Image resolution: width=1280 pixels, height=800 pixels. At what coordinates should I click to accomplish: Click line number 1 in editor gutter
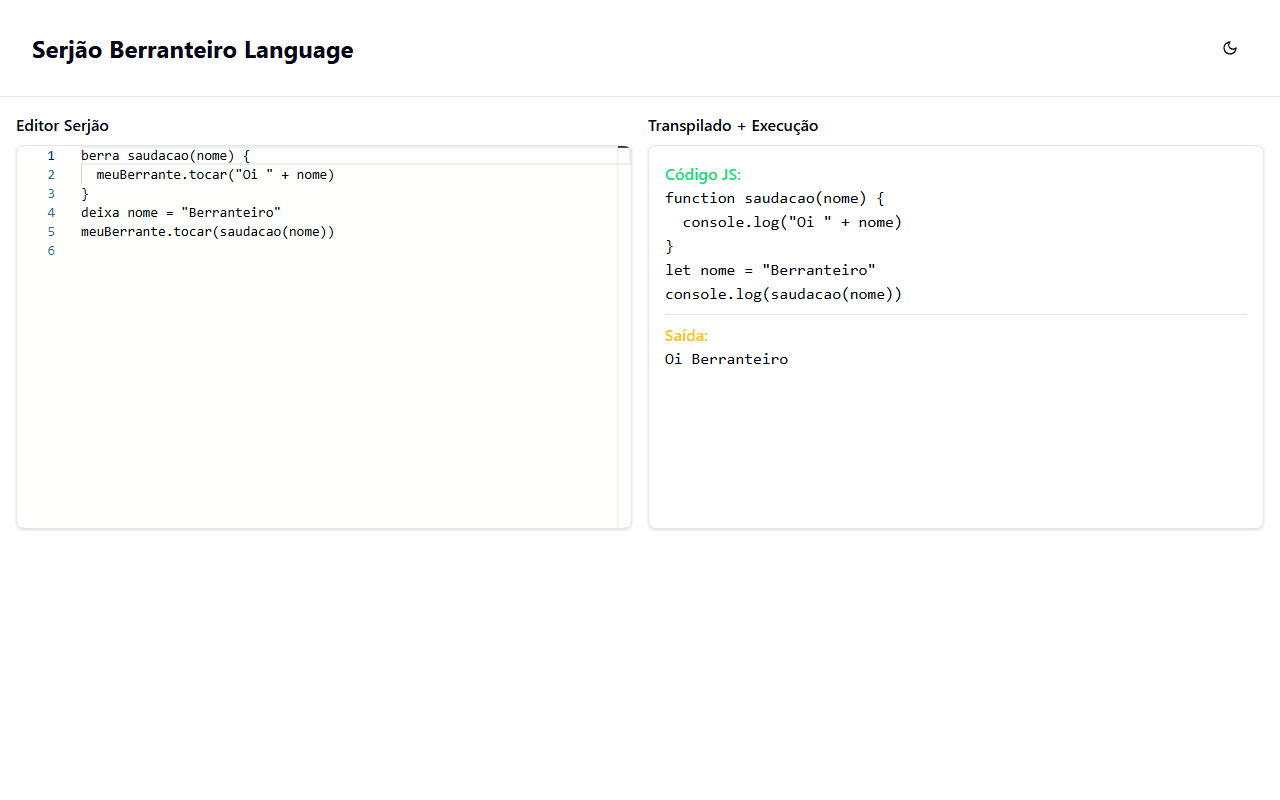pyautogui.click(x=51, y=156)
